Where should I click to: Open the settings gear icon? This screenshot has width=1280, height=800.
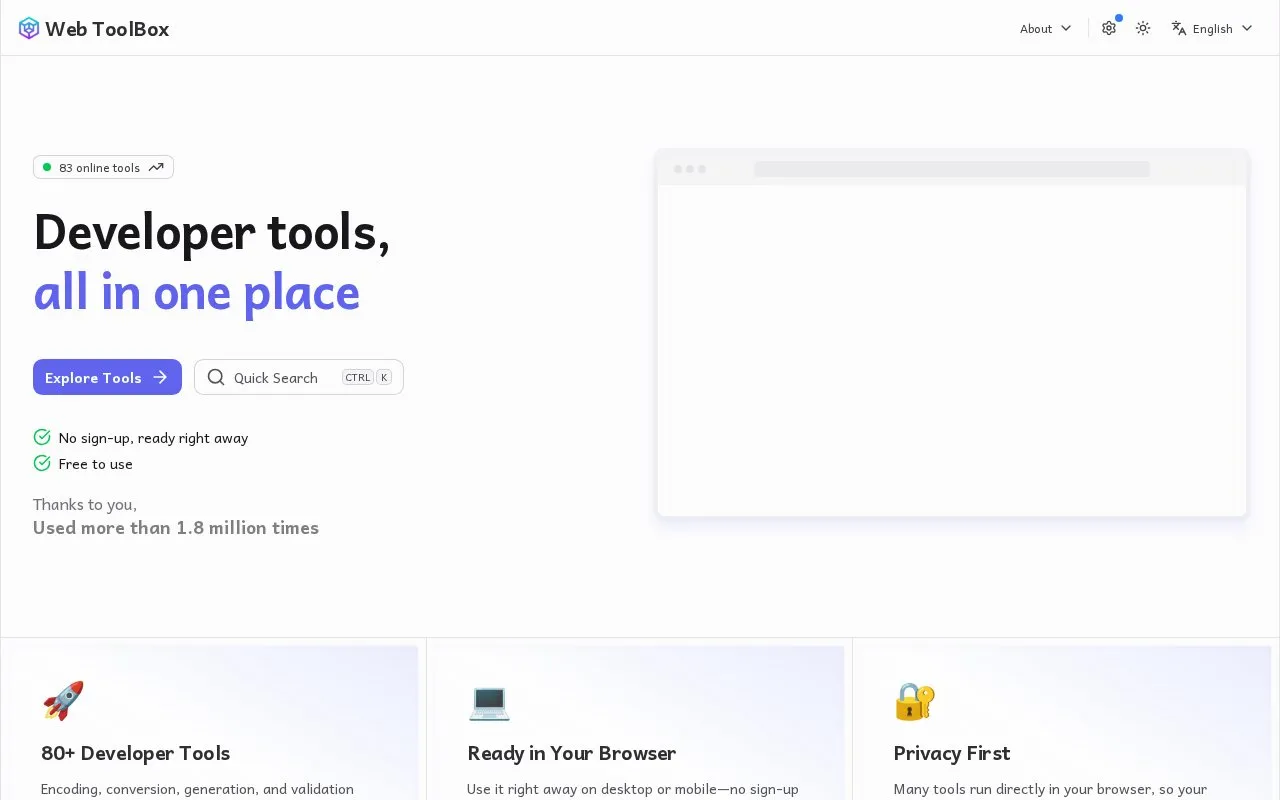coord(1109,28)
